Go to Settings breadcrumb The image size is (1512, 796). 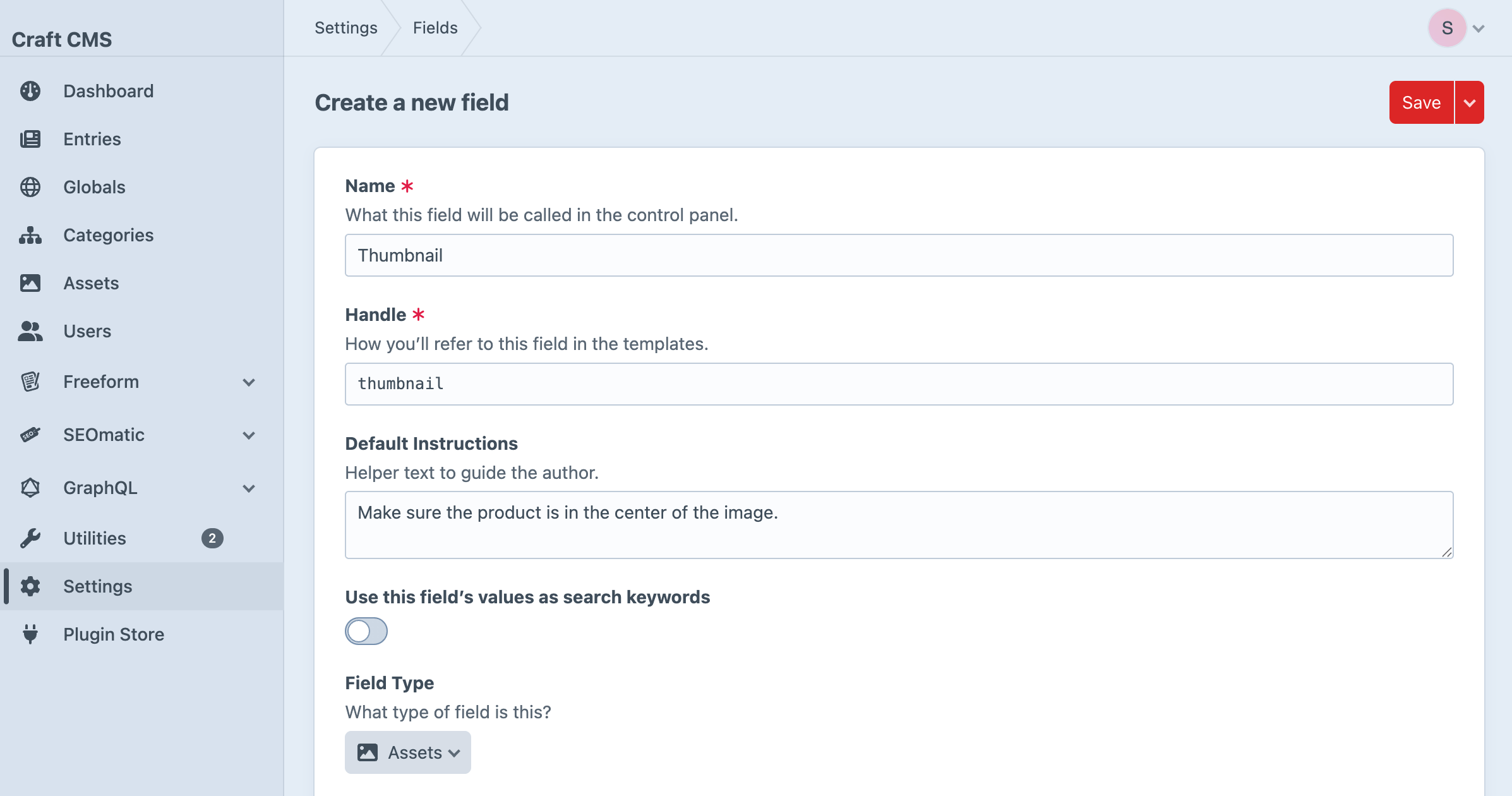click(x=346, y=28)
